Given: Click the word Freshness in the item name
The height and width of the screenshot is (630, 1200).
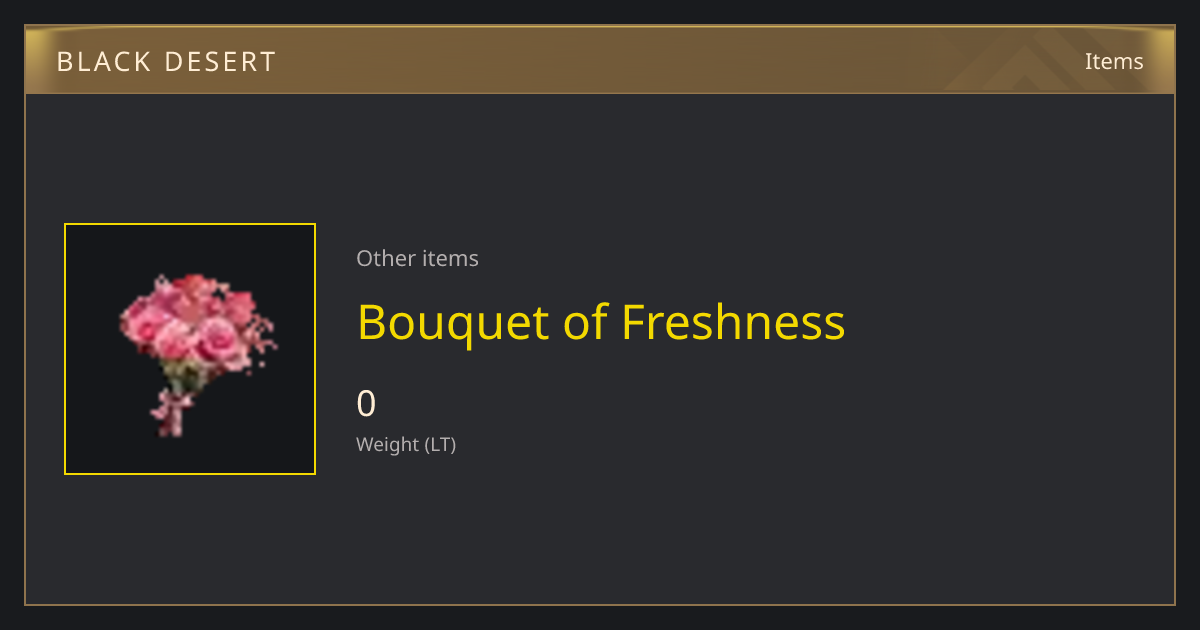Looking at the screenshot, I should click(733, 322).
